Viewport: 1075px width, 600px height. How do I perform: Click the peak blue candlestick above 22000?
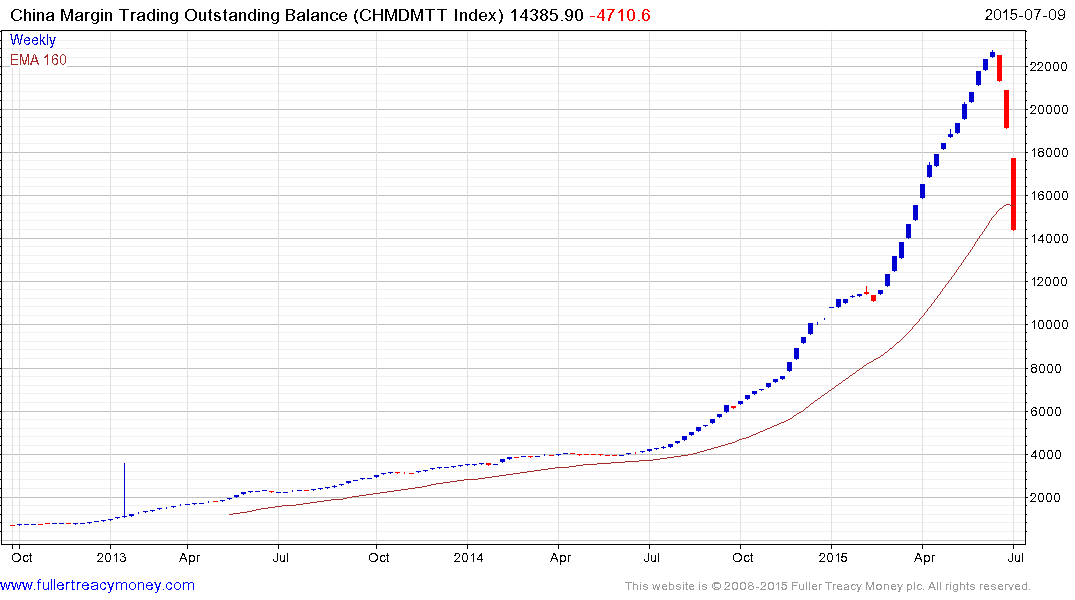click(992, 53)
